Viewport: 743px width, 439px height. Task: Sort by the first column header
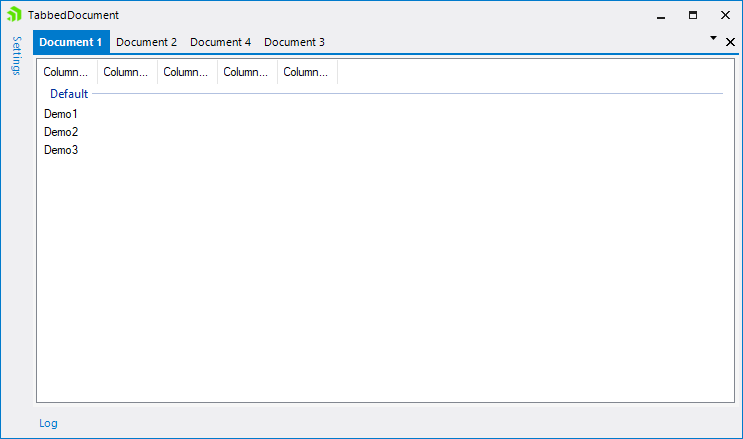[67, 72]
